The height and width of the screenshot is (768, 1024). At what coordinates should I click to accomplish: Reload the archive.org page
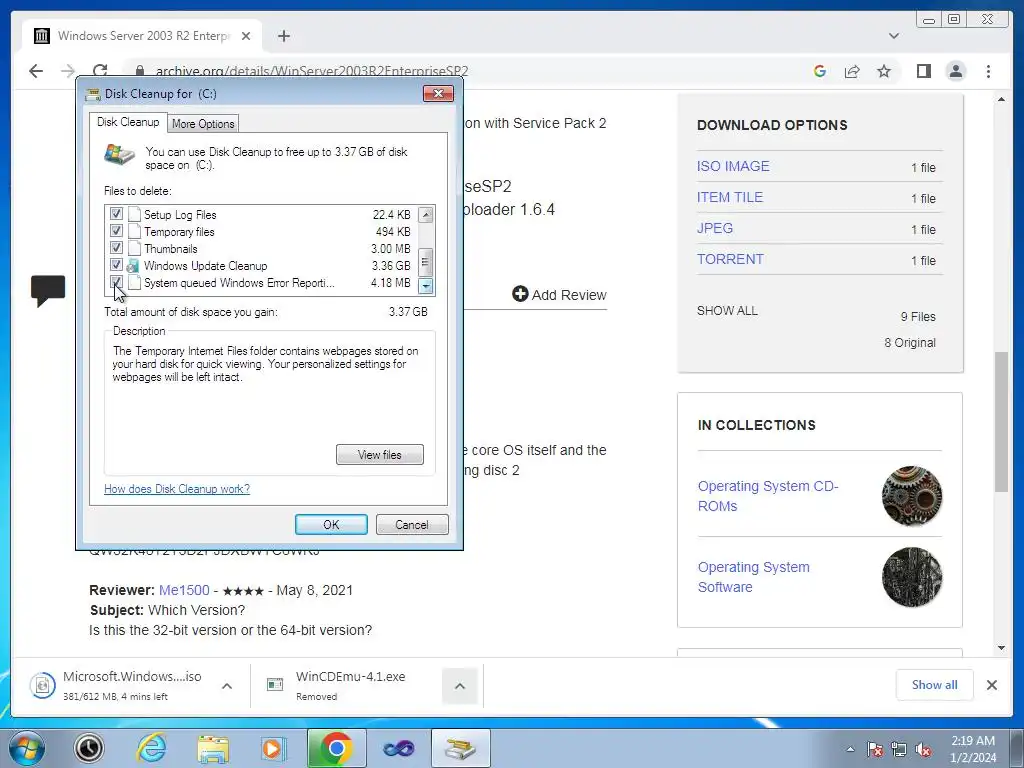tap(100, 71)
